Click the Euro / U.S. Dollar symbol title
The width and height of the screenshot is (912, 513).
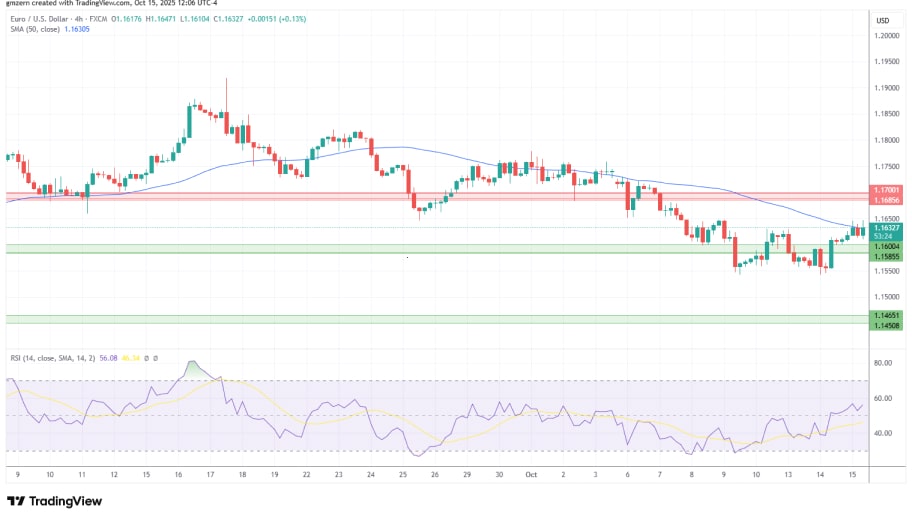[x=47, y=19]
